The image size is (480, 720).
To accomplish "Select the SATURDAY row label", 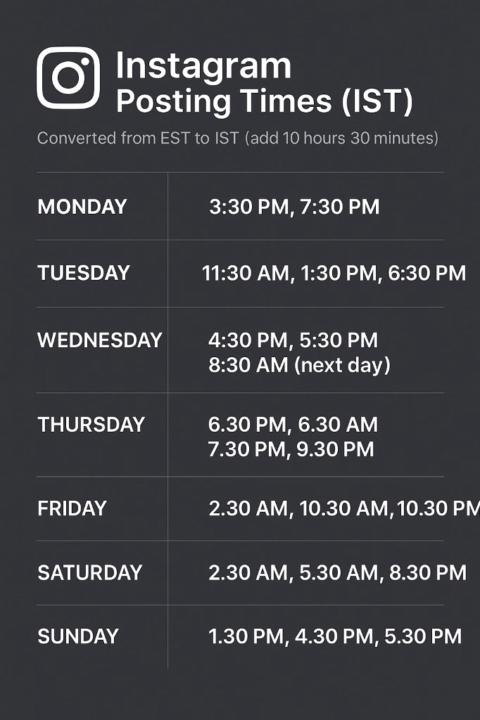I will coord(90,573).
